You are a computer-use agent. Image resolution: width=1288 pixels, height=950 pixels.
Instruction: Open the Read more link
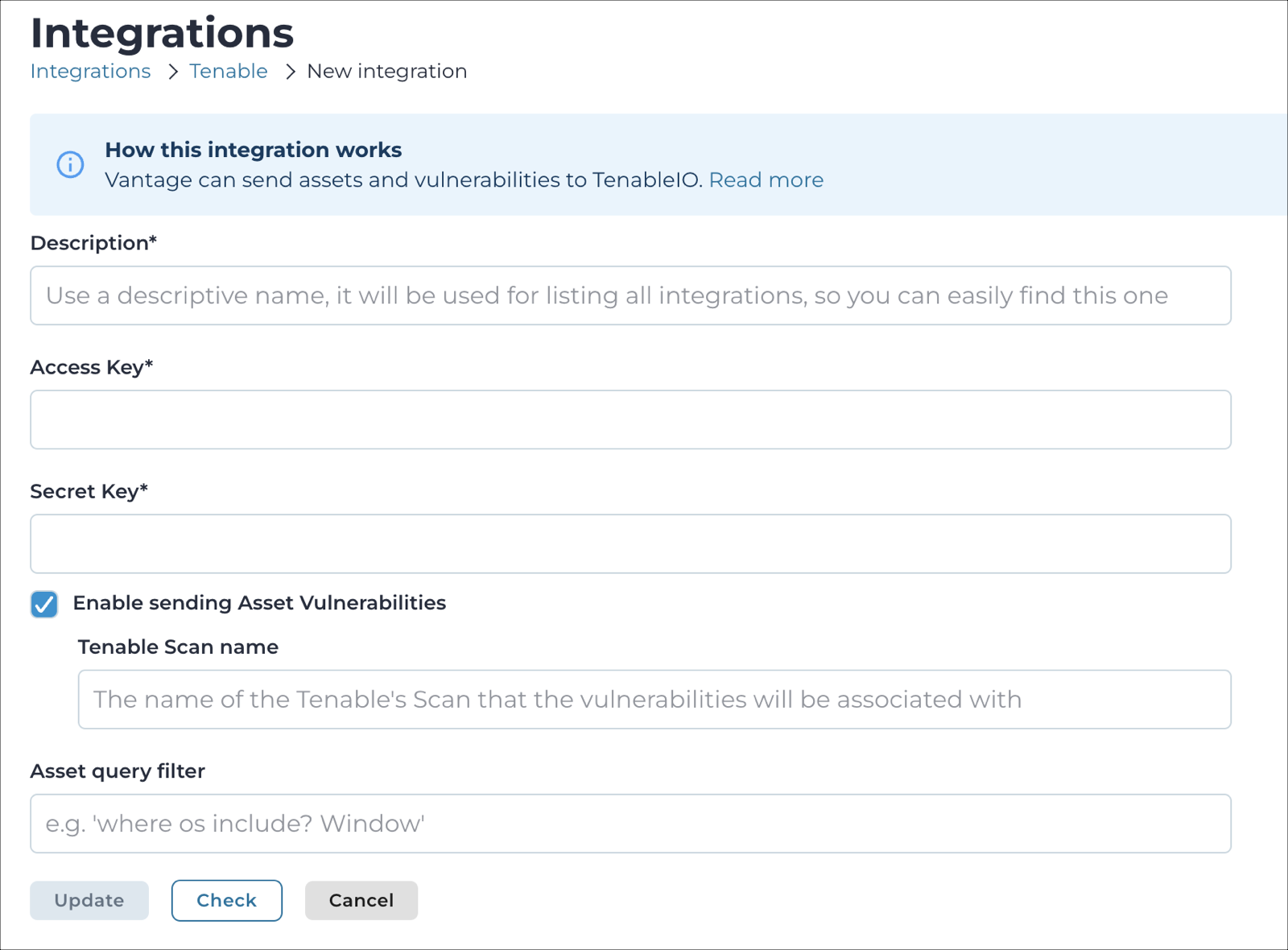point(766,180)
